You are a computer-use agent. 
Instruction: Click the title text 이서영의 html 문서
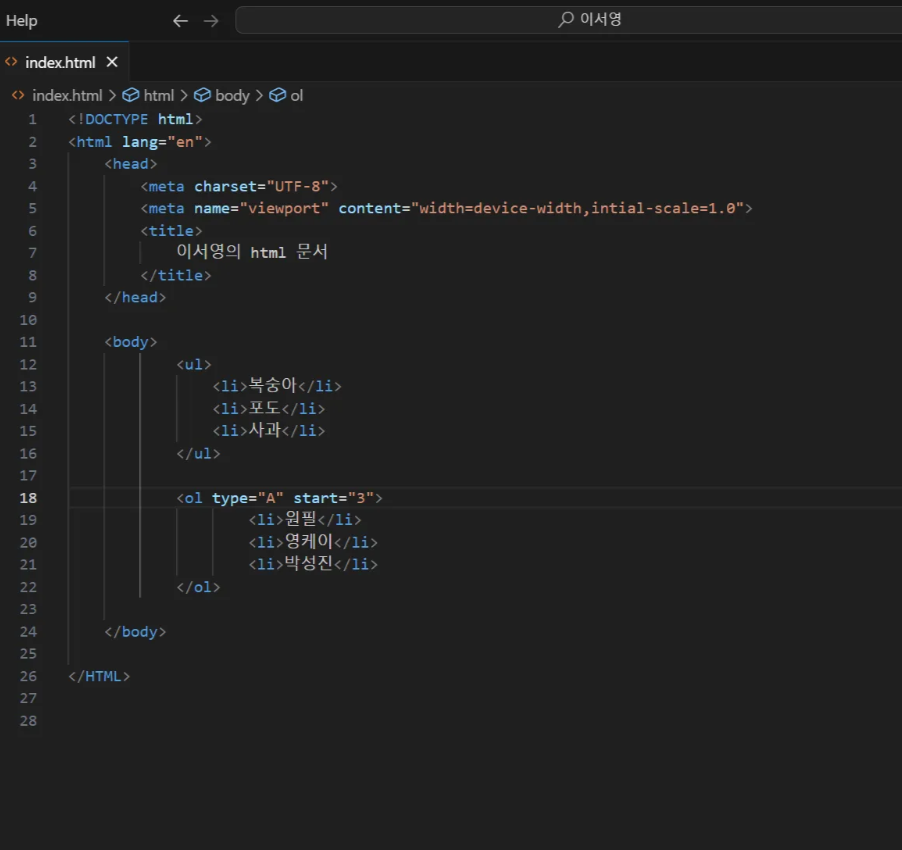coord(252,252)
